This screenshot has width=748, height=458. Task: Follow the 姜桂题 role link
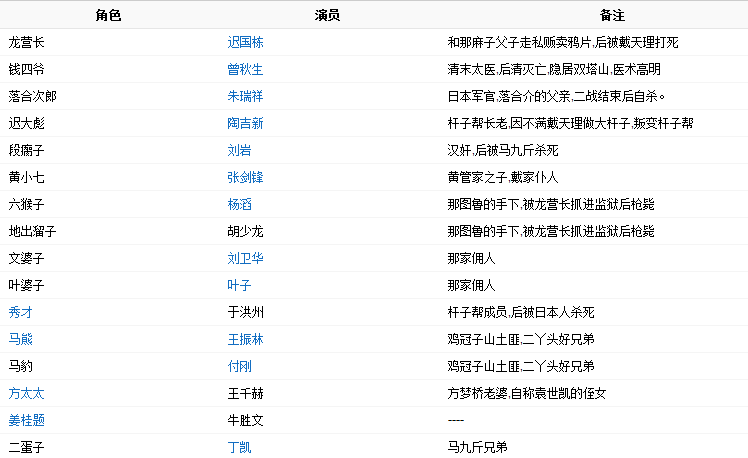[x=26, y=421]
